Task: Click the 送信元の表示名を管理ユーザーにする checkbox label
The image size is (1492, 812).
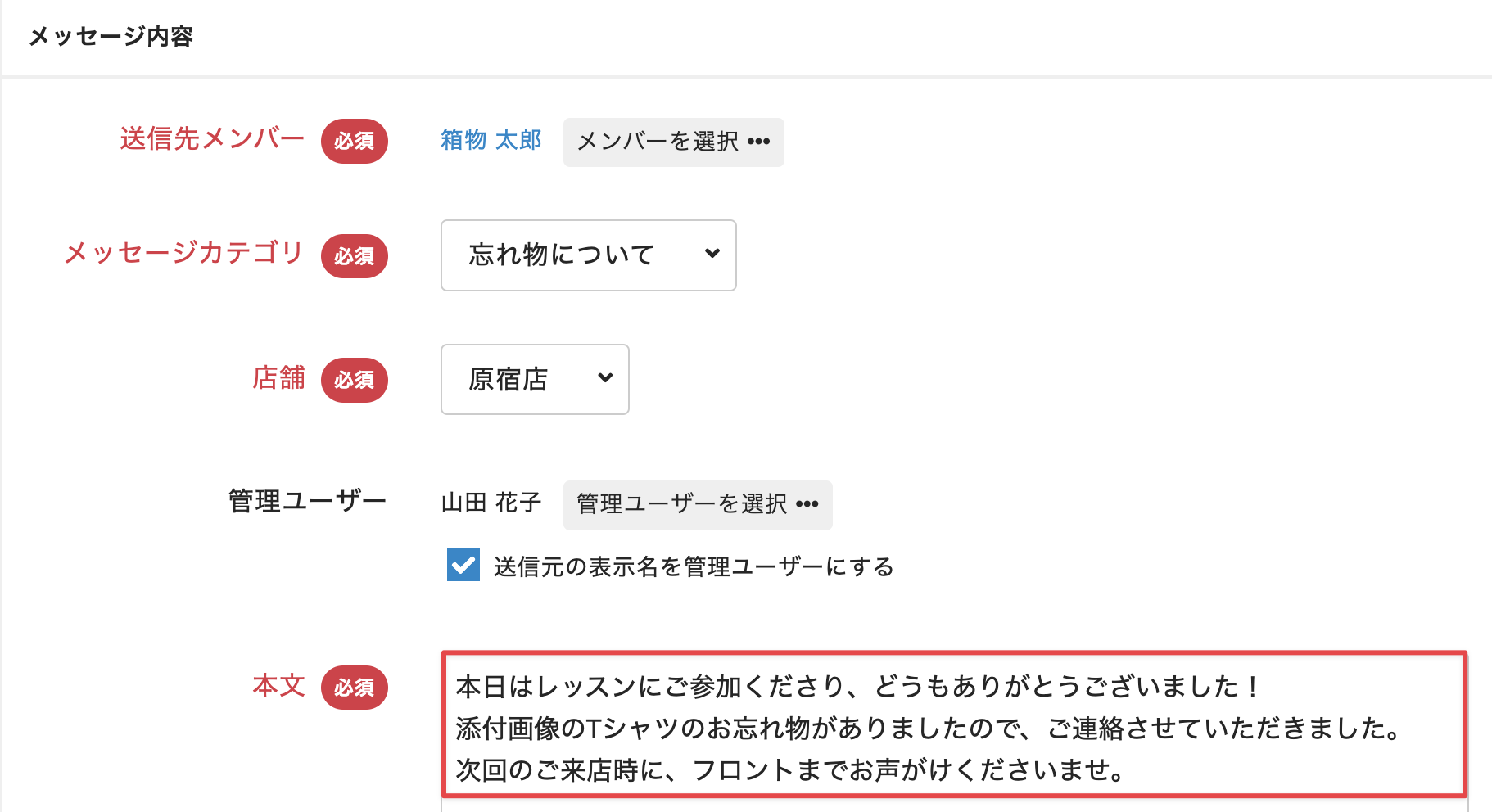Action: [694, 566]
